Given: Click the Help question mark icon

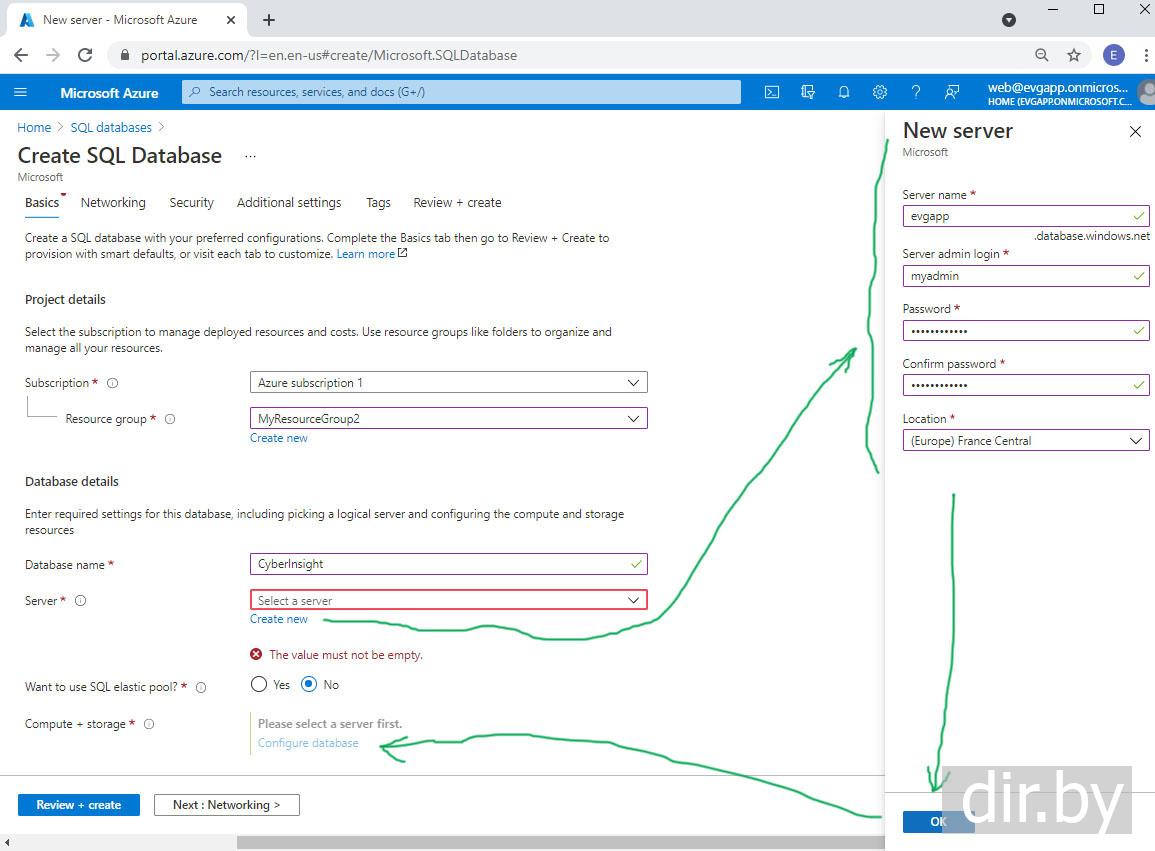Looking at the screenshot, I should click(x=916, y=92).
